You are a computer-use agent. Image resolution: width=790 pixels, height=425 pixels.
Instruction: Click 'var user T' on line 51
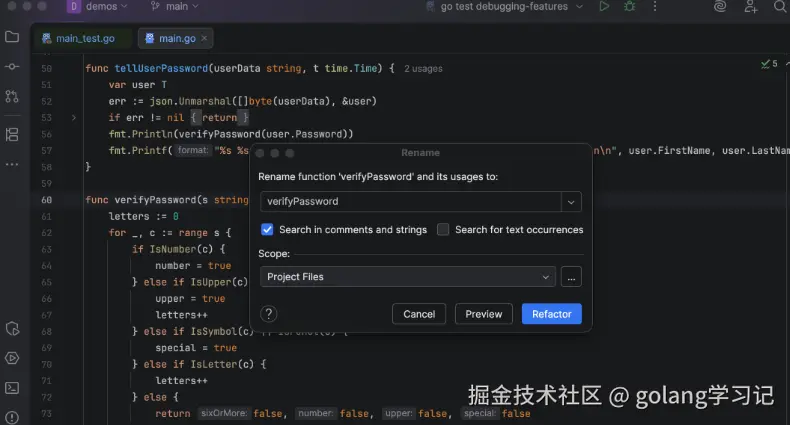point(138,85)
